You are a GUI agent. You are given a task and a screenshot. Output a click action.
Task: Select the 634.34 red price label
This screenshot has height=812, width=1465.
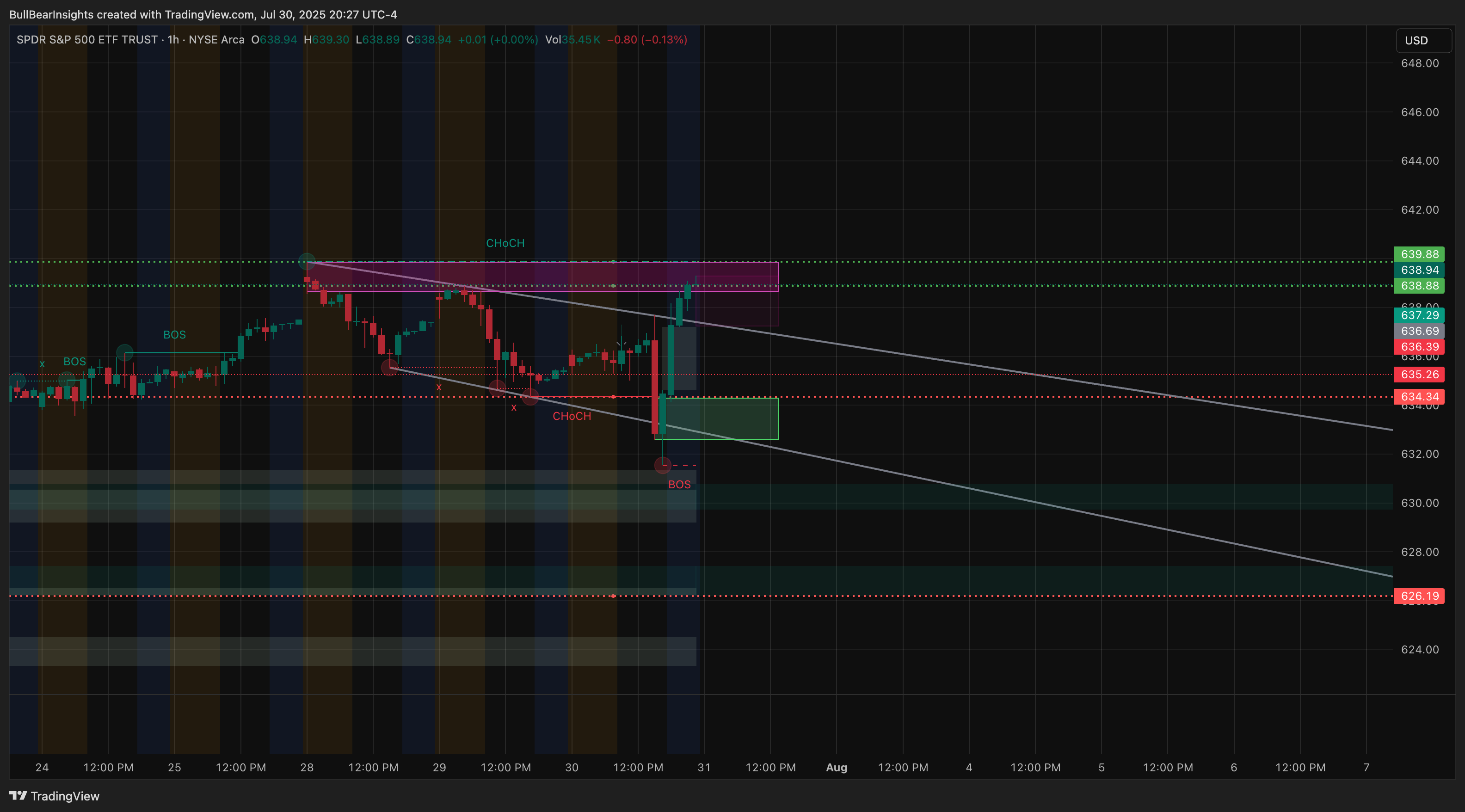coord(1419,396)
